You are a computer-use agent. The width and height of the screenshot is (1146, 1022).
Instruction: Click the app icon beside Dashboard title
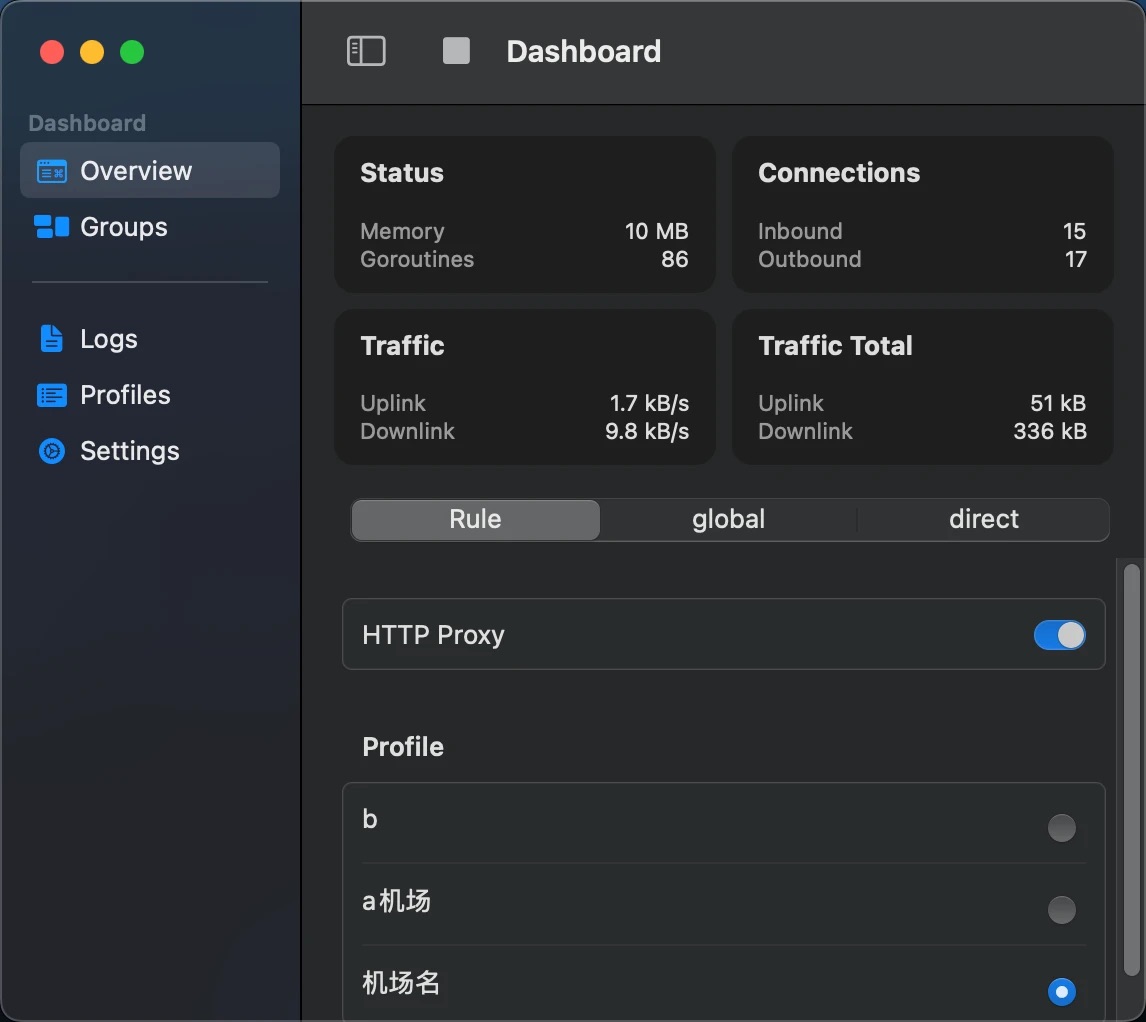(456, 50)
